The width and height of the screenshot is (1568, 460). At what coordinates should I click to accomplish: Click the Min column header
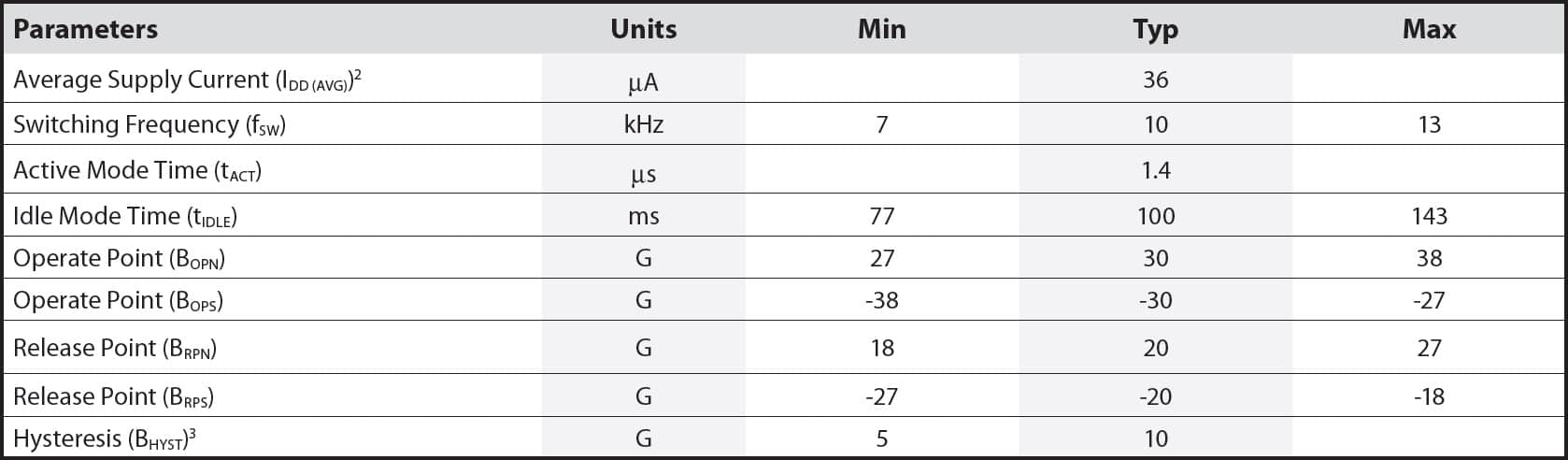pyautogui.click(x=881, y=29)
